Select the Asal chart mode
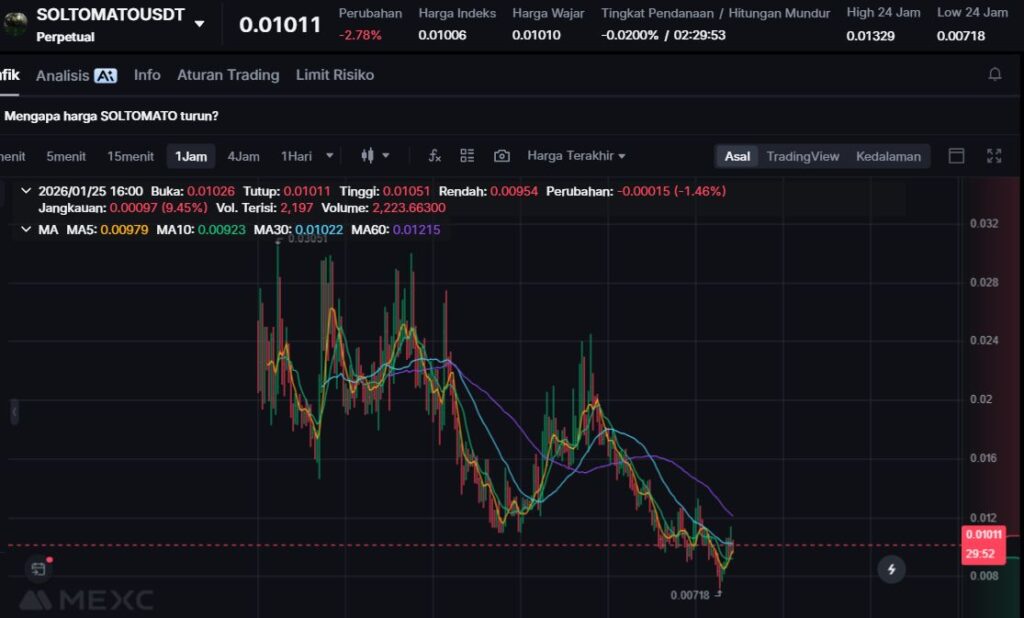Viewport: 1024px width, 618px height. (x=737, y=156)
